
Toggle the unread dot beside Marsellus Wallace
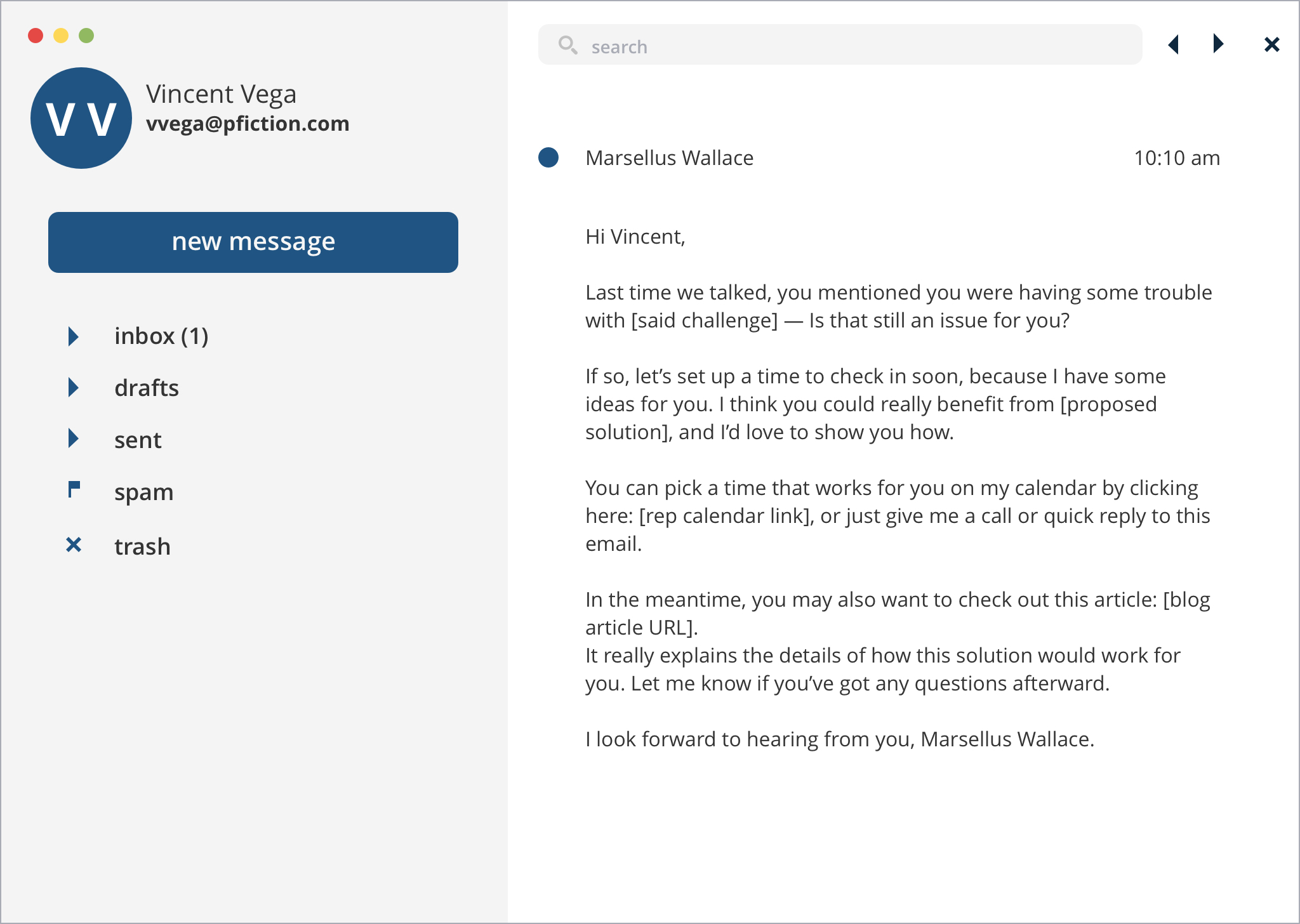(548, 157)
